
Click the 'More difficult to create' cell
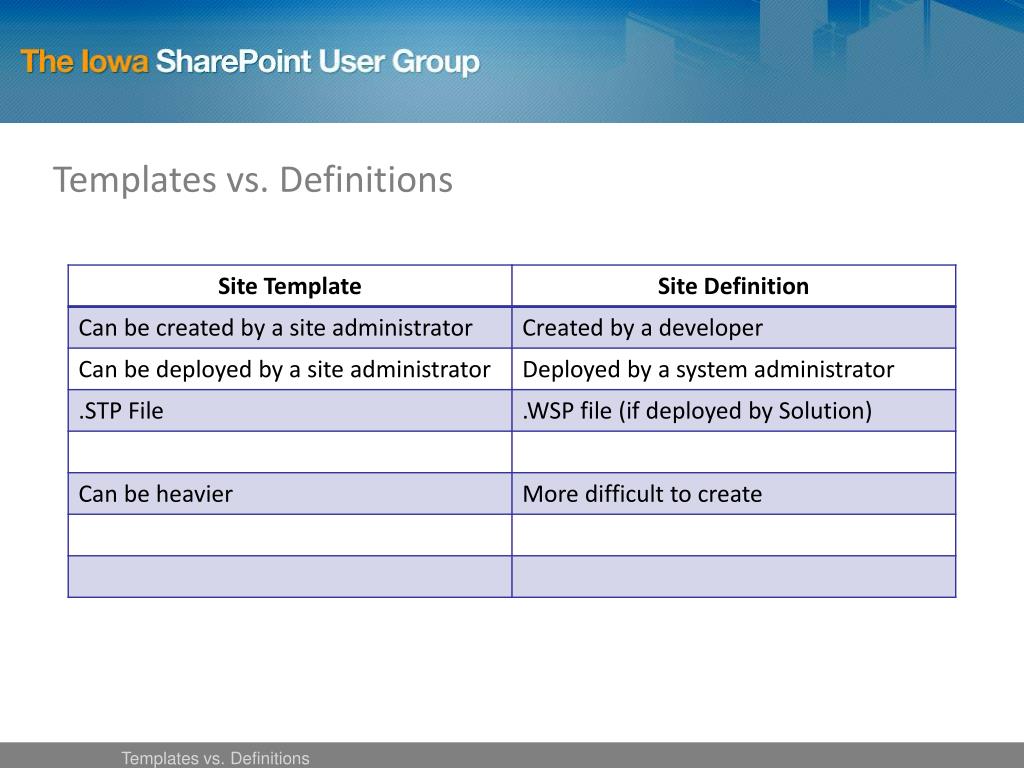(733, 494)
